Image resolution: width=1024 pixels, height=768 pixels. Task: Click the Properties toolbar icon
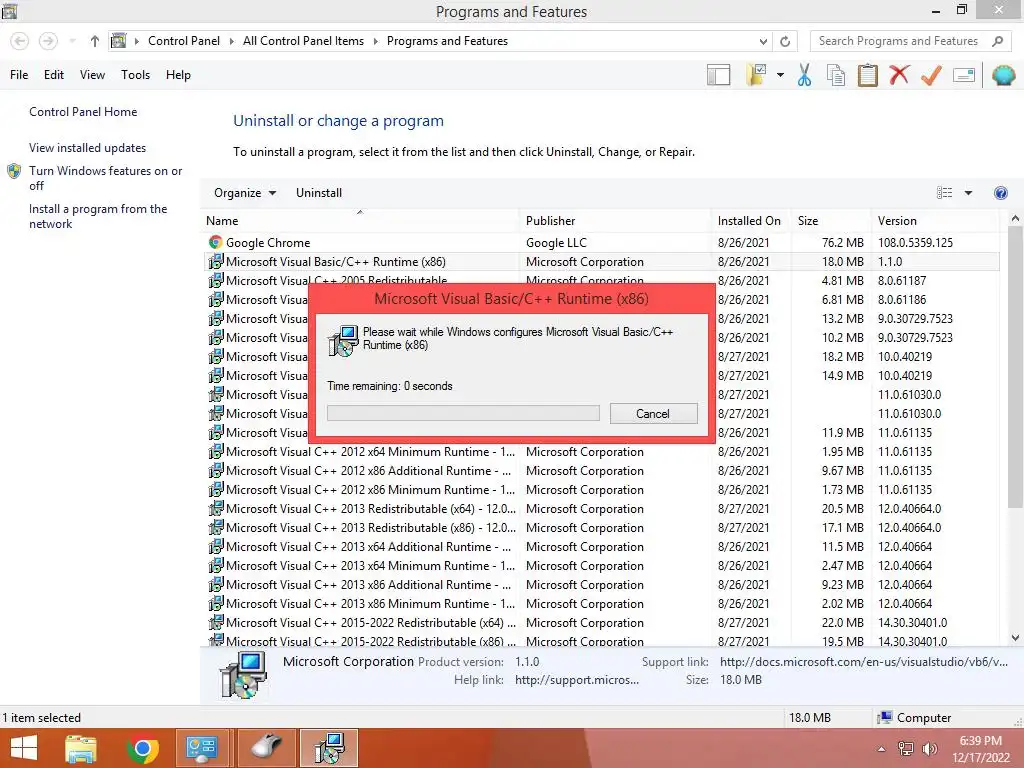tap(964, 75)
